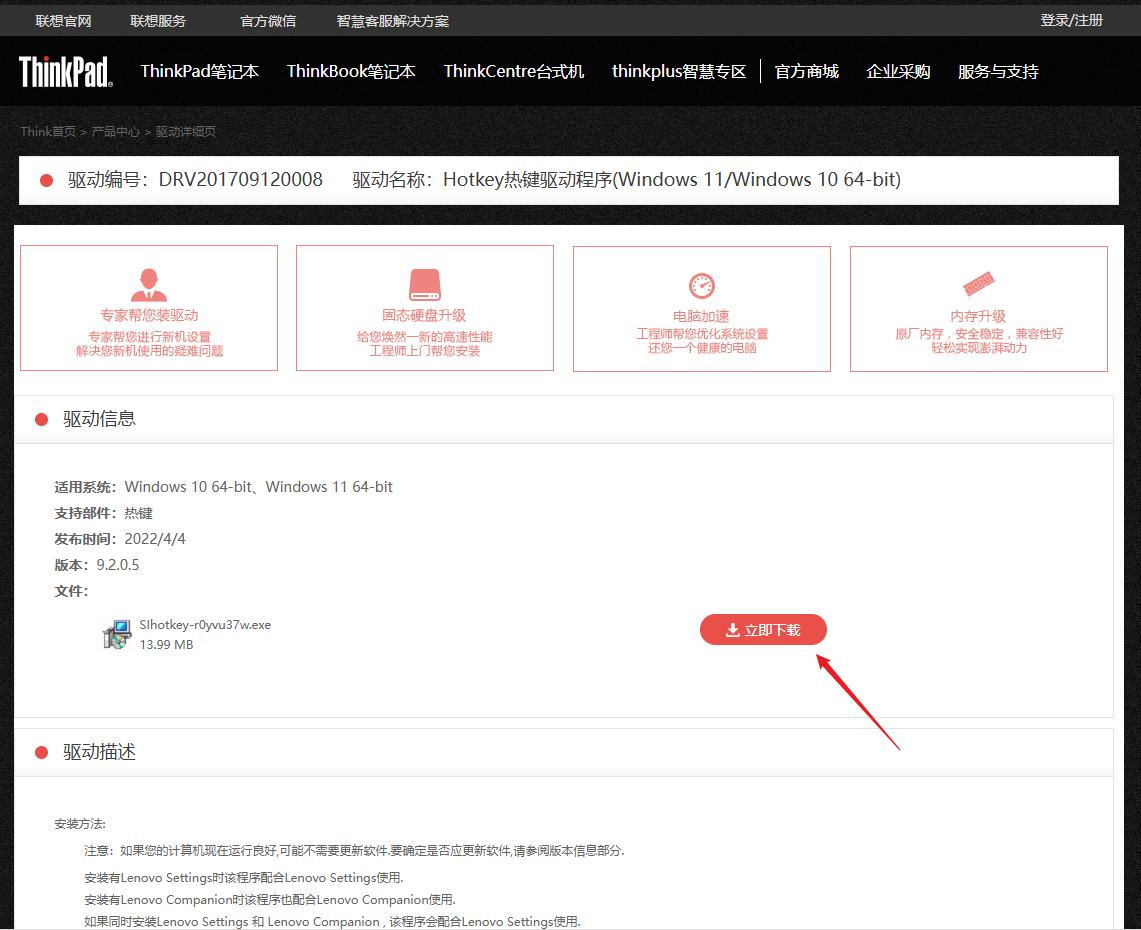Open 联想服务 link

pyautogui.click(x=158, y=21)
